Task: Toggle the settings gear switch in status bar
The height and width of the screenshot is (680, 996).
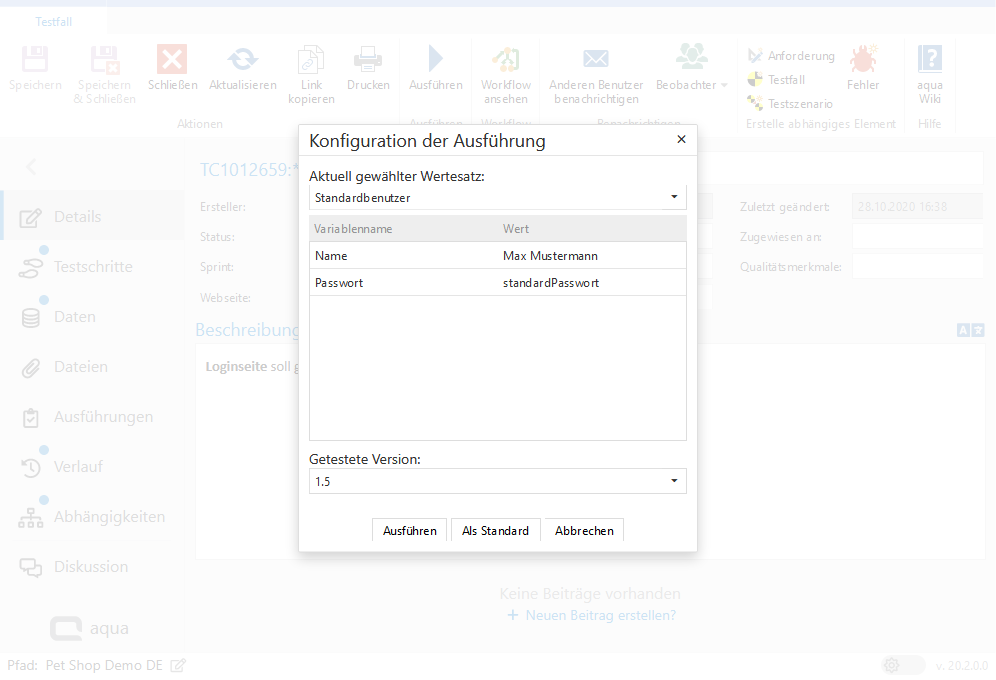Action: click(x=903, y=665)
